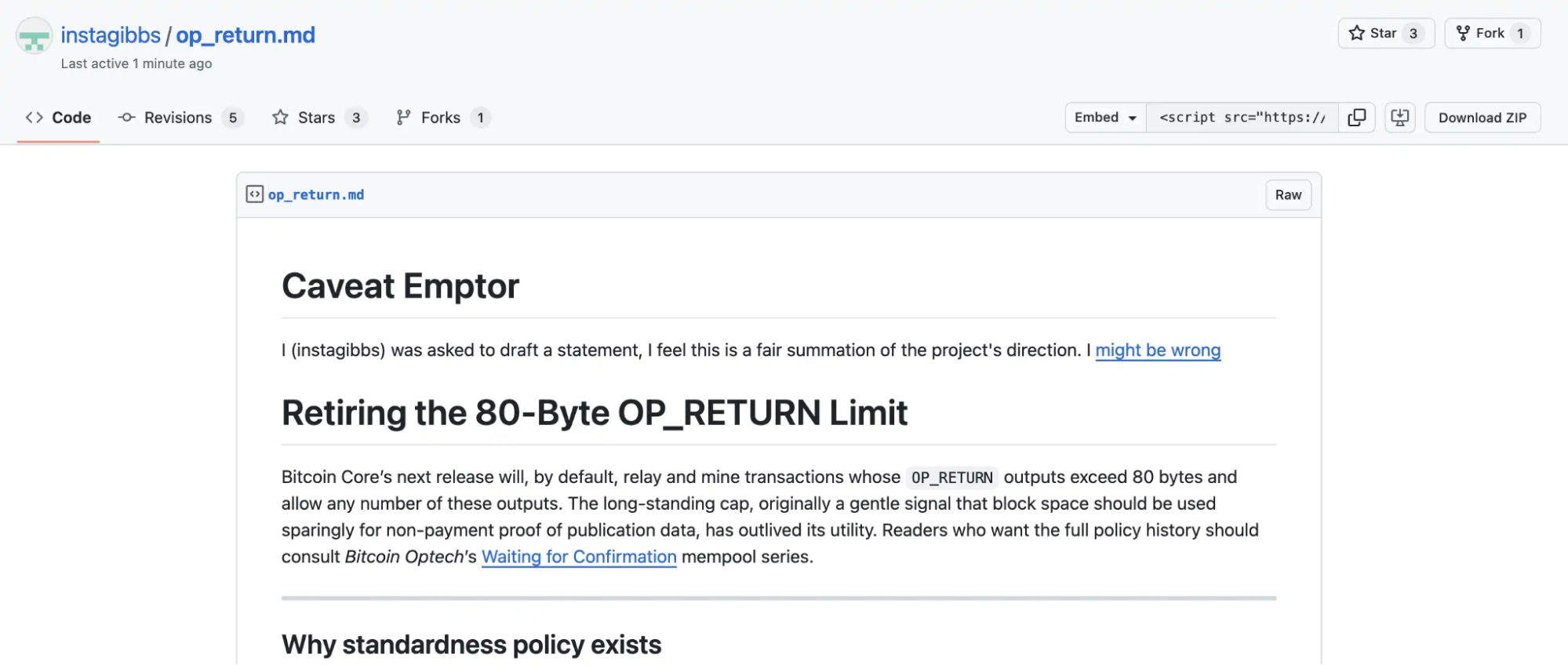Click the save gist to desktop icon
This screenshot has height=665, width=1568.
[x=1399, y=118]
